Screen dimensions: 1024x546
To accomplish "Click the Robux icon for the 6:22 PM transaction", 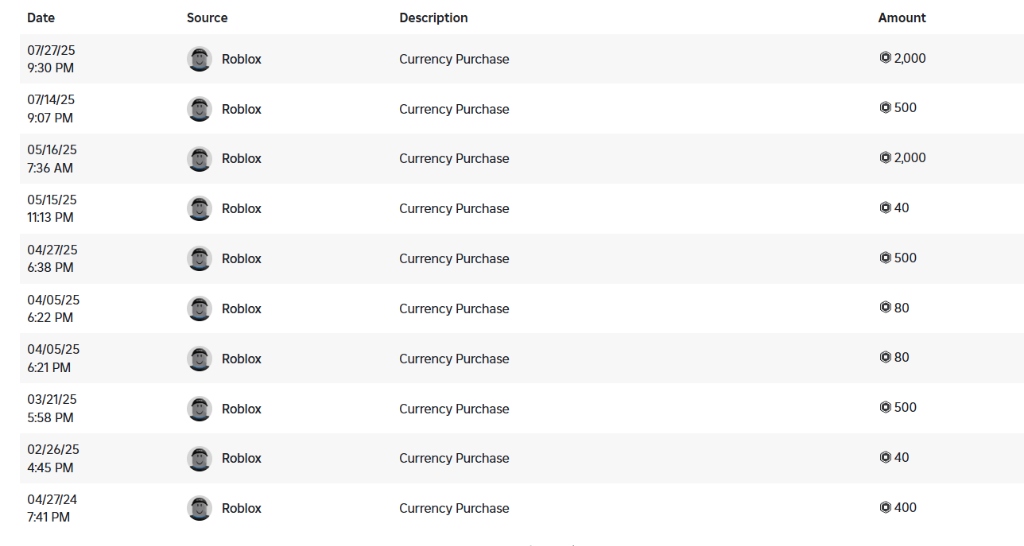I will [x=885, y=308].
